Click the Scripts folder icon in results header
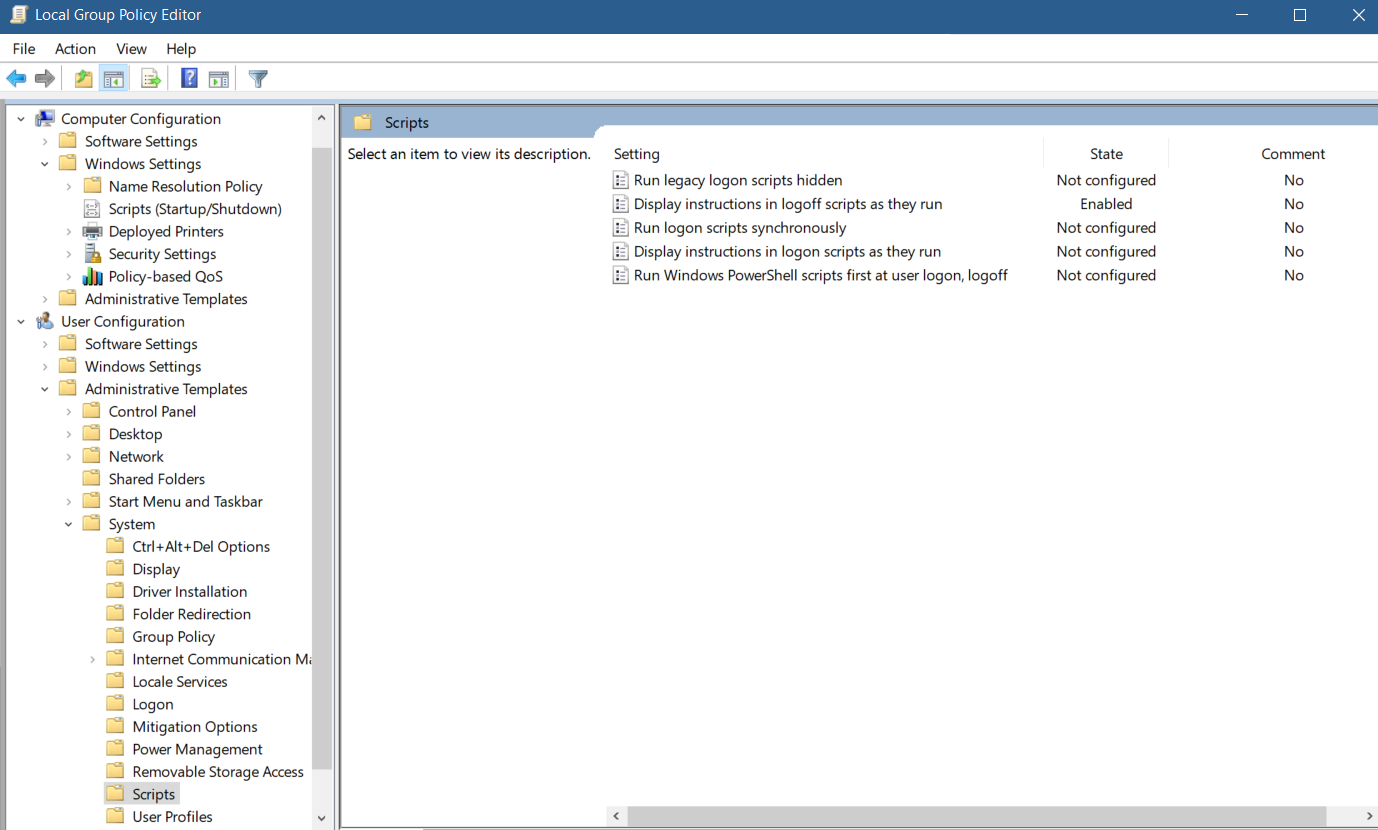The width and height of the screenshot is (1378, 830). (362, 122)
